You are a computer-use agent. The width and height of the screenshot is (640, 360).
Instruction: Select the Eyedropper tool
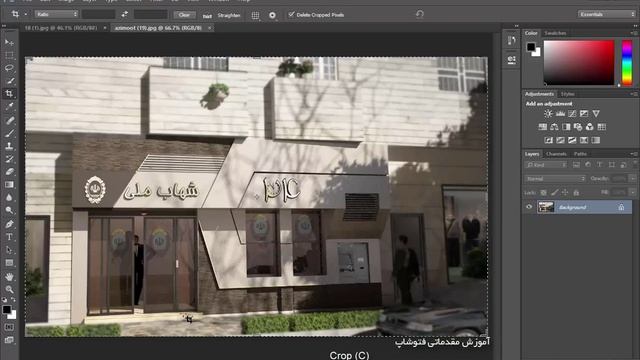[9, 107]
